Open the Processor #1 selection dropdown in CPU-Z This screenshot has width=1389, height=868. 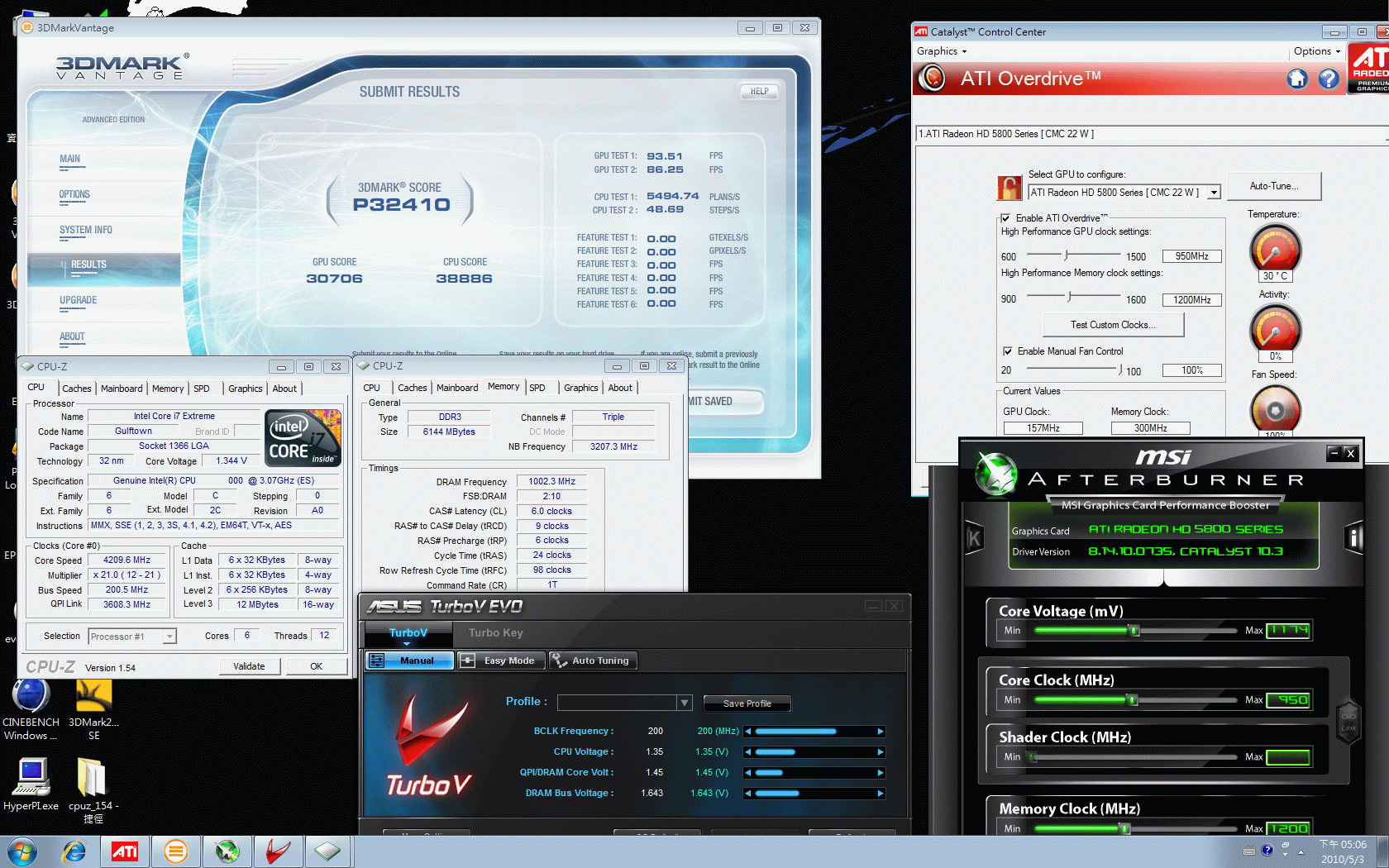pyautogui.click(x=169, y=637)
